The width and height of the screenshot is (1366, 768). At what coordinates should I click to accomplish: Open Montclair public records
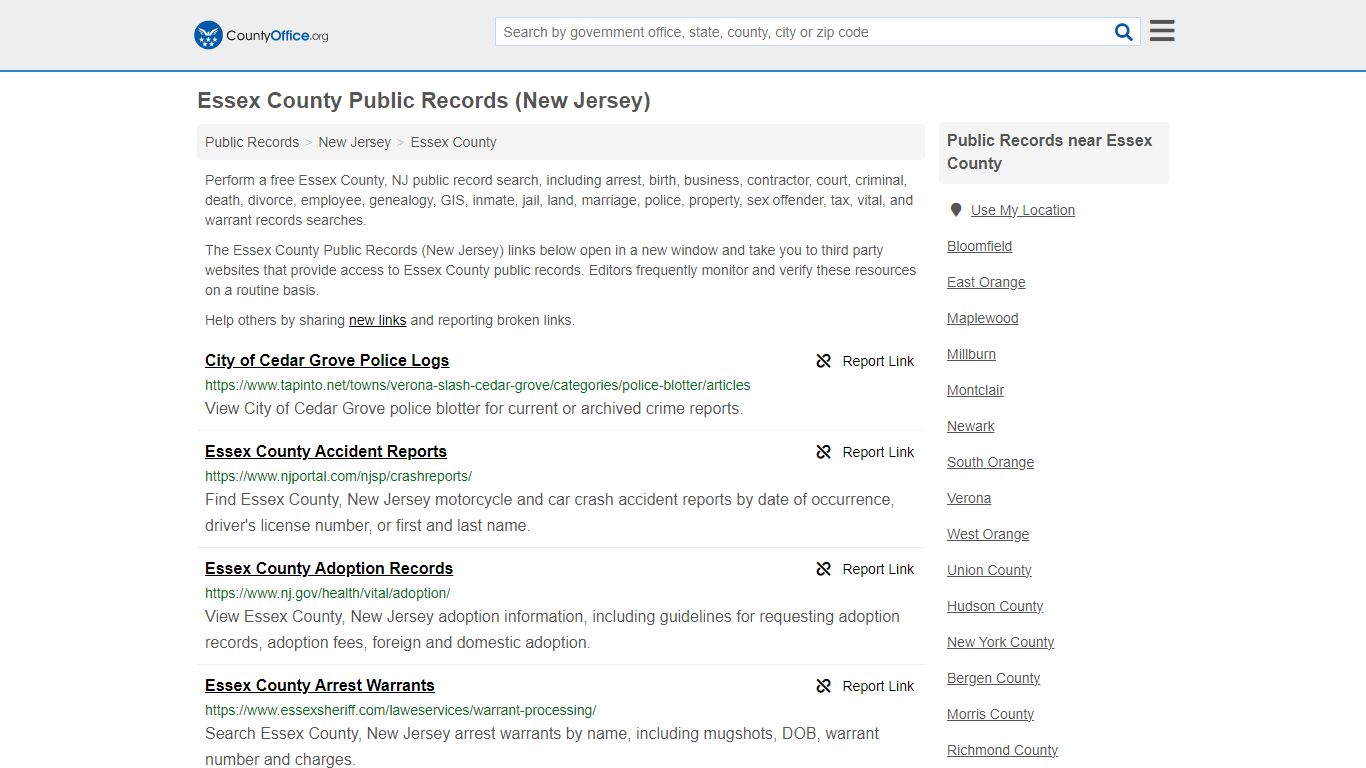pos(975,390)
